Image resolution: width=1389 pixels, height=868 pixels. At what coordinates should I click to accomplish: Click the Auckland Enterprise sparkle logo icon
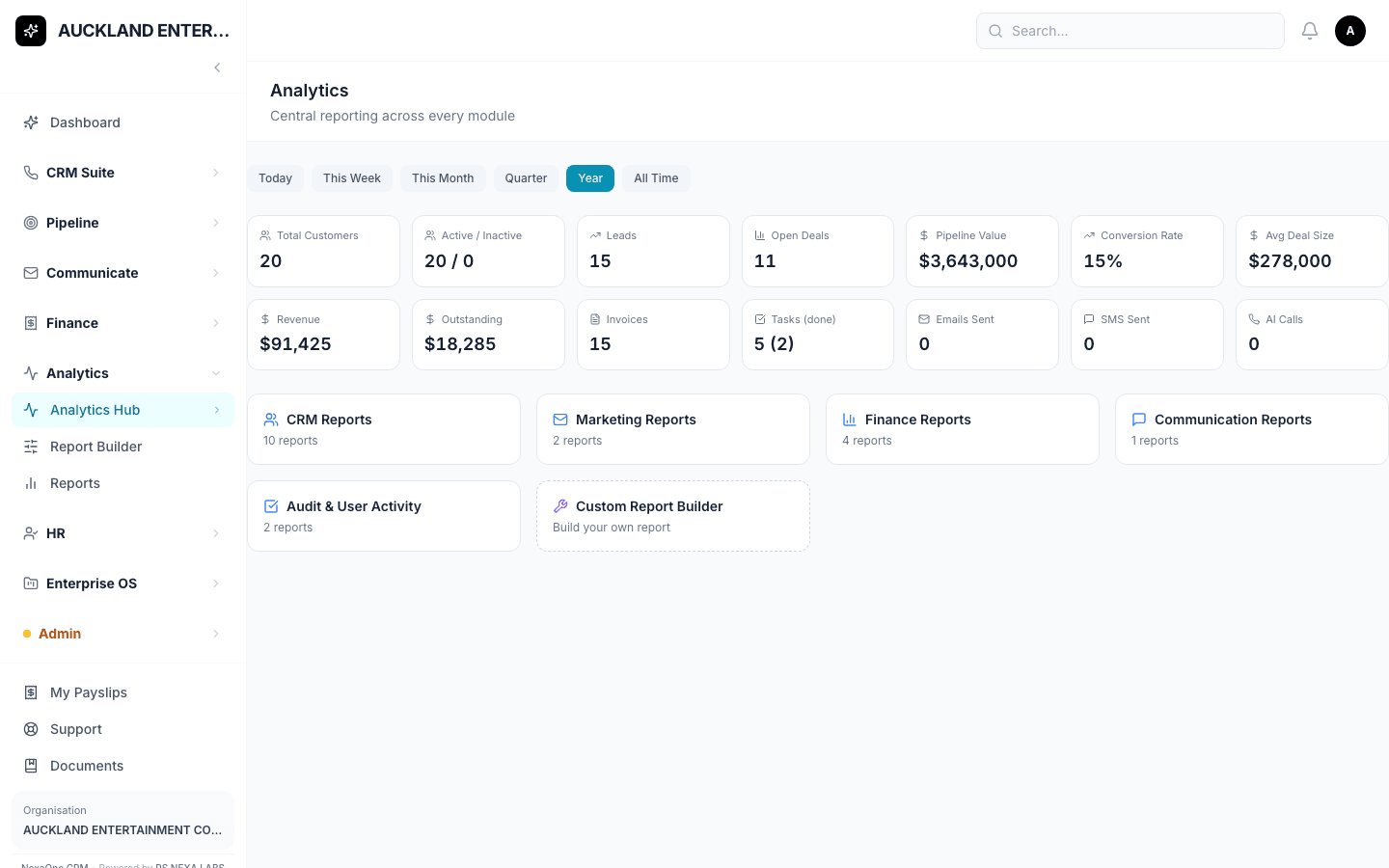click(31, 31)
